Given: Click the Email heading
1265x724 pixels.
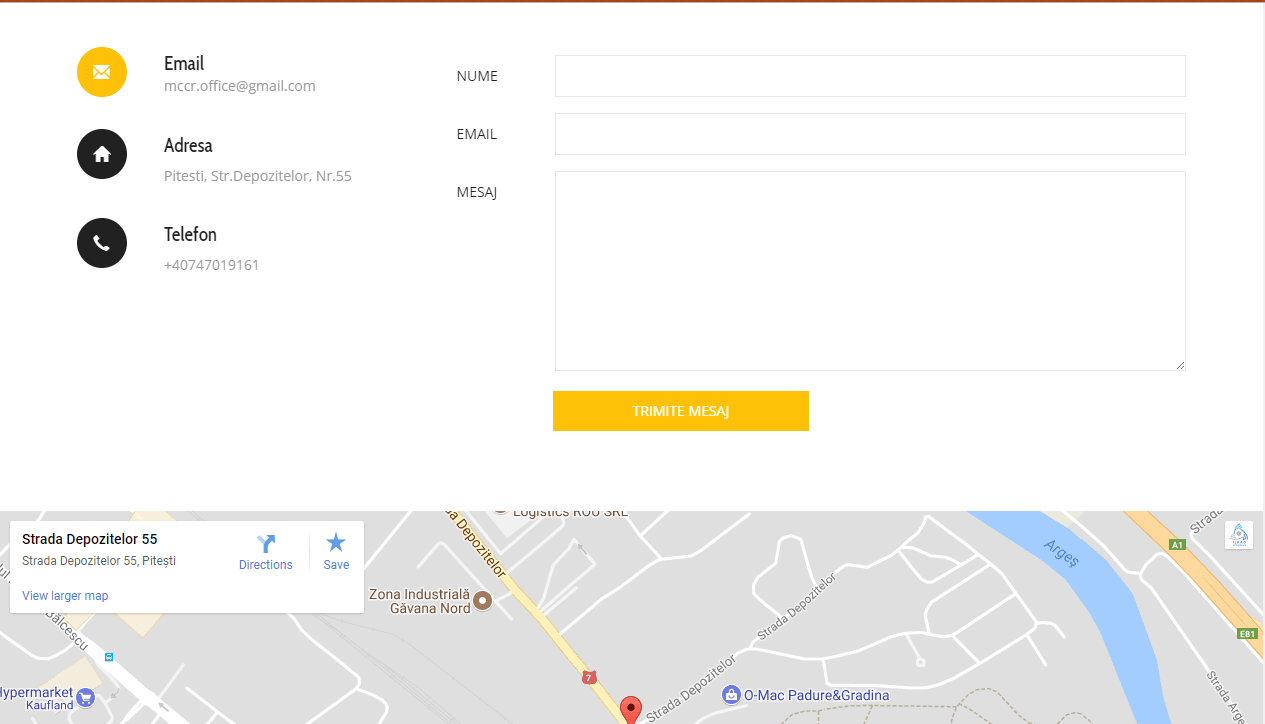Looking at the screenshot, I should pyautogui.click(x=184, y=64).
